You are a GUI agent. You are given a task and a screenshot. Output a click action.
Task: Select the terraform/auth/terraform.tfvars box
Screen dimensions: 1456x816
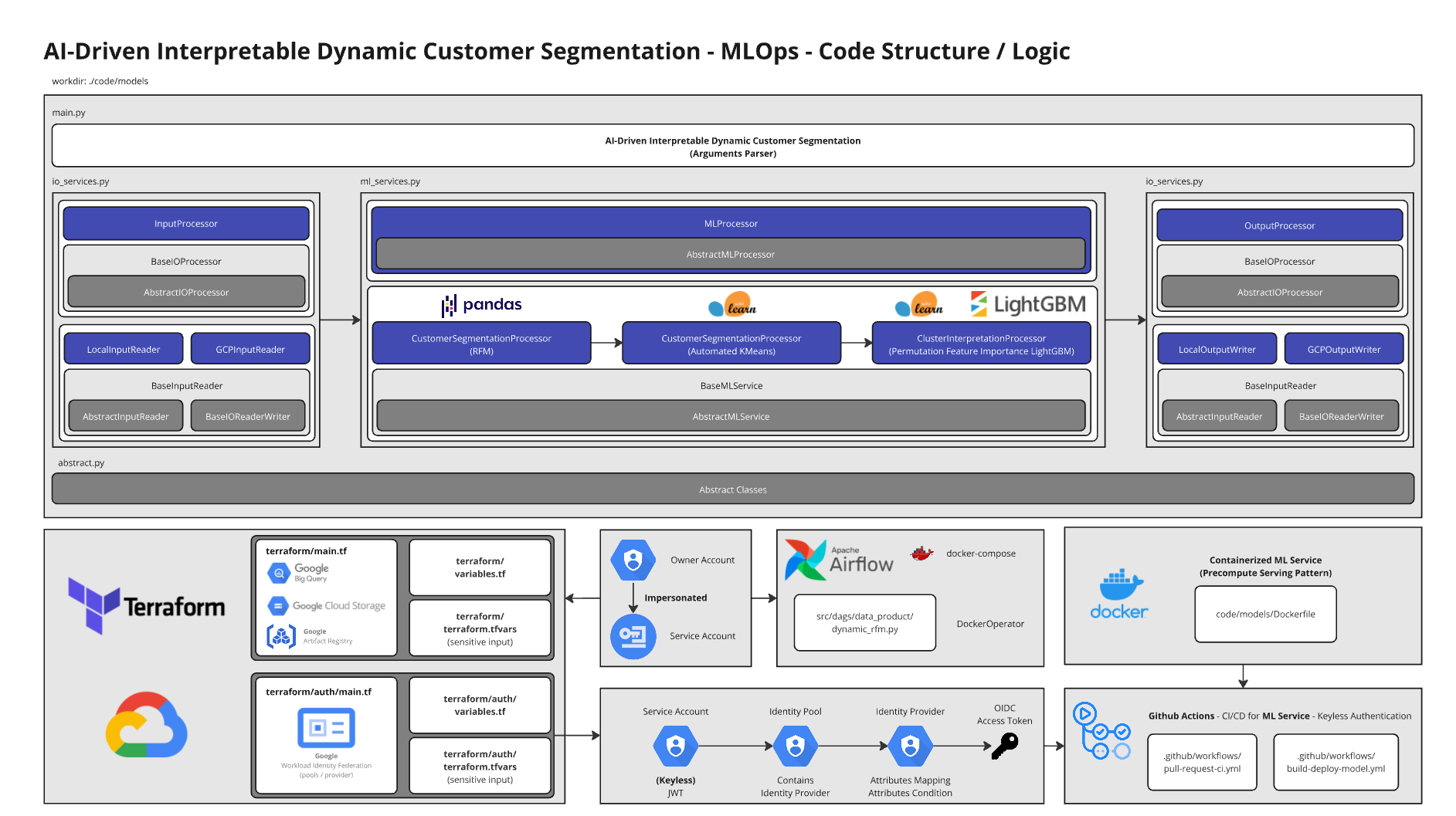[x=480, y=766]
